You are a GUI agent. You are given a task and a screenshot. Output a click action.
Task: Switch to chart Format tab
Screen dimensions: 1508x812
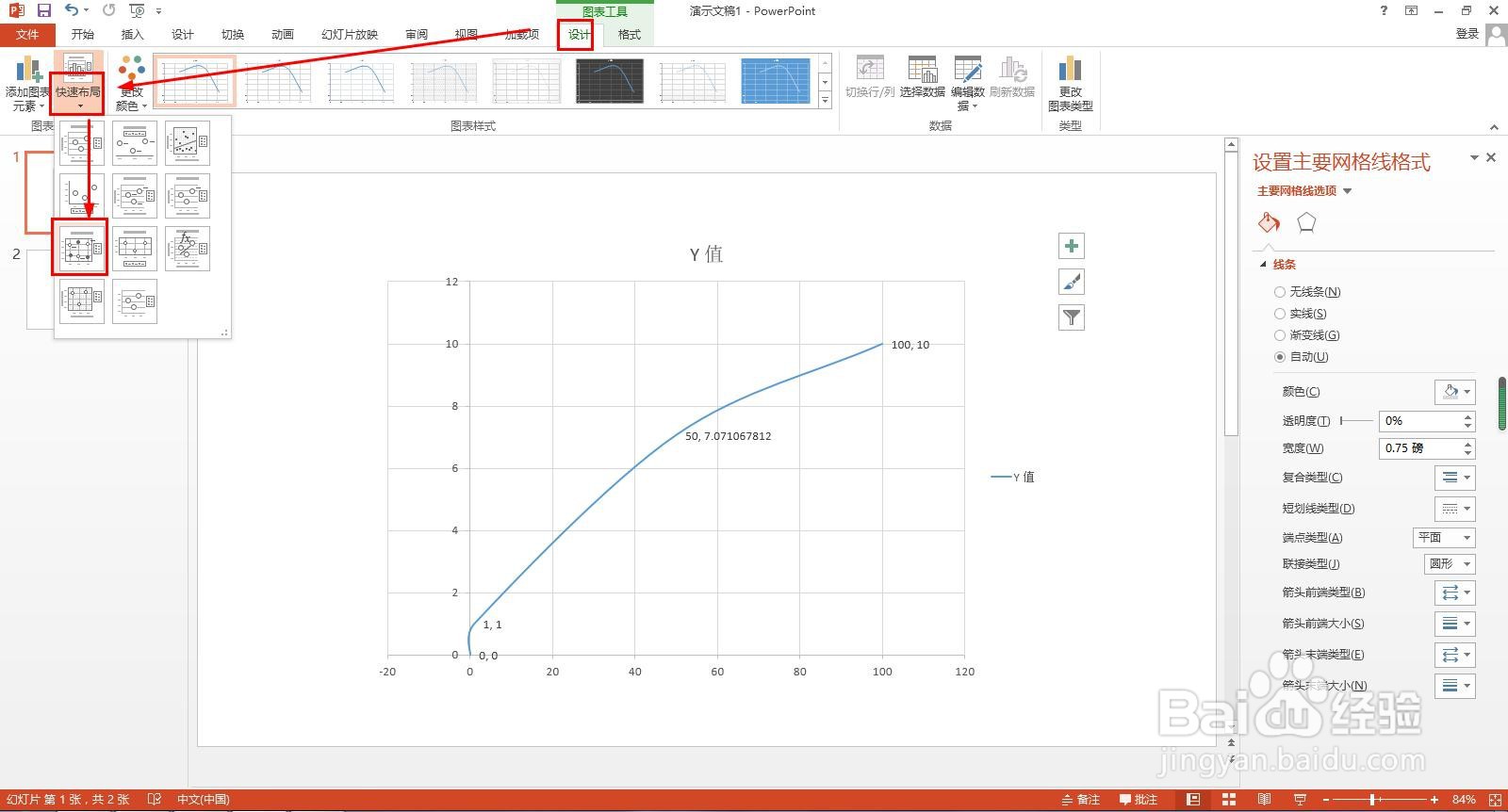[x=629, y=35]
